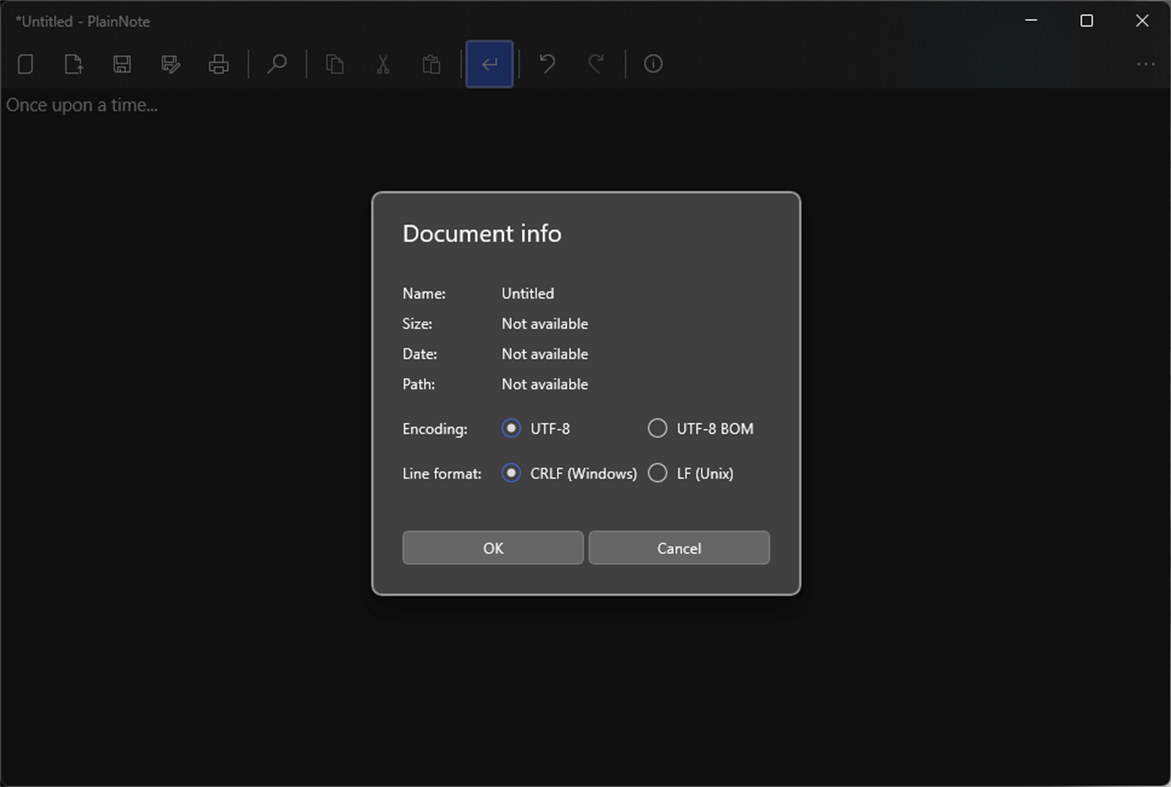This screenshot has width=1171, height=787.
Task: Select UTF-8 BOM encoding
Action: 657,428
